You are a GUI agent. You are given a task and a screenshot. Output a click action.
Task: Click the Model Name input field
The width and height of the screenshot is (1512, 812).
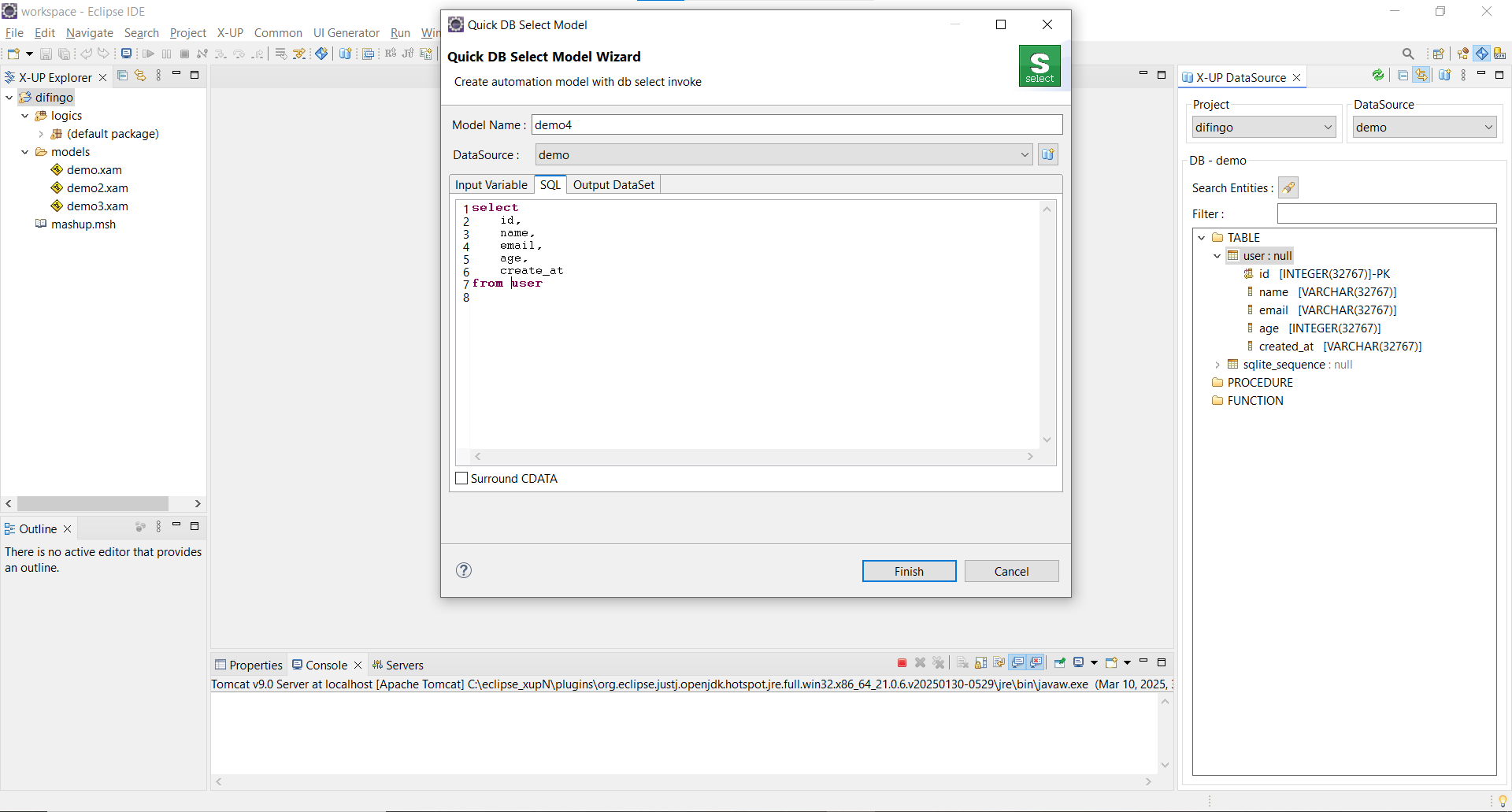796,124
